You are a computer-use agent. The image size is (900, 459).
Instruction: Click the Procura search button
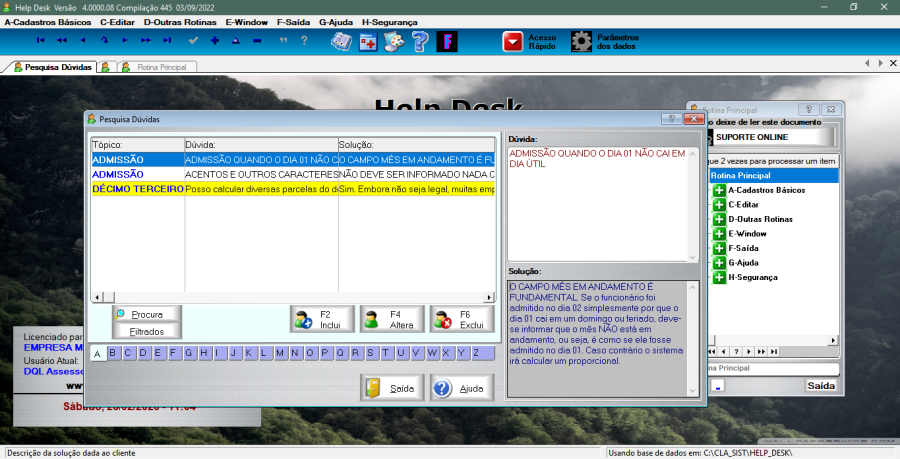coord(146,314)
